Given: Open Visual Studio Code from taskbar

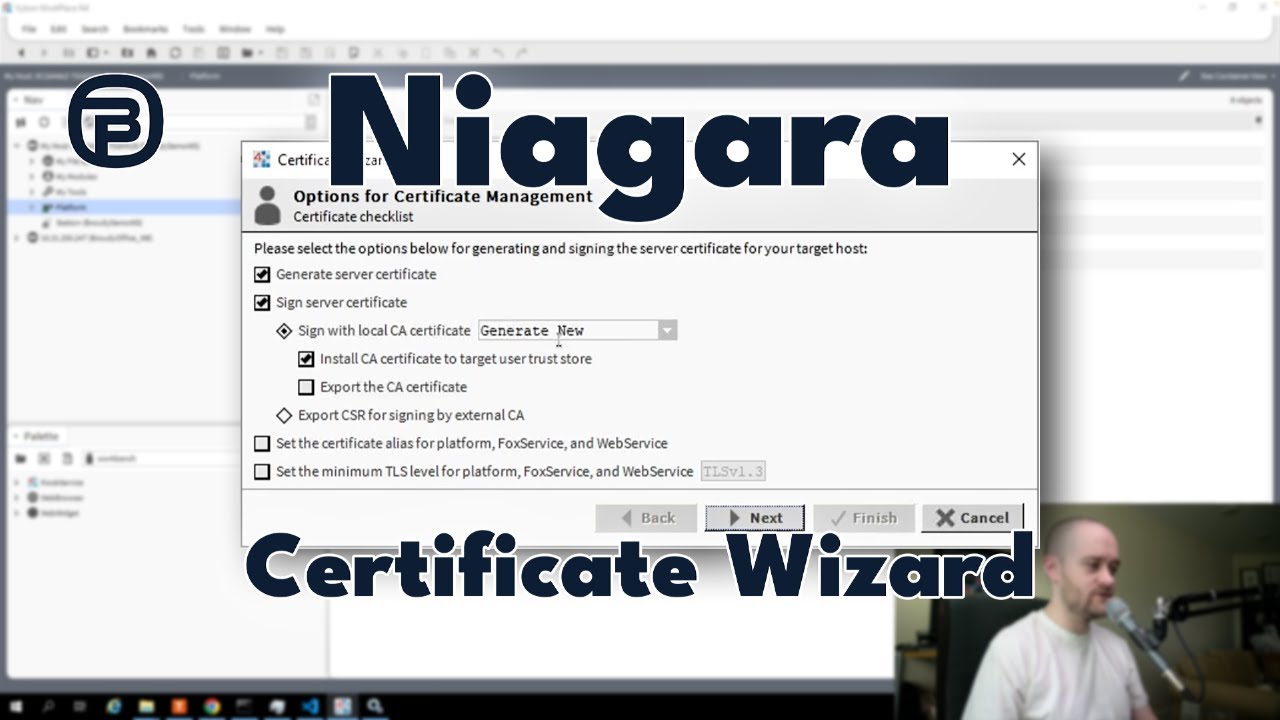Looking at the screenshot, I should point(310,706).
